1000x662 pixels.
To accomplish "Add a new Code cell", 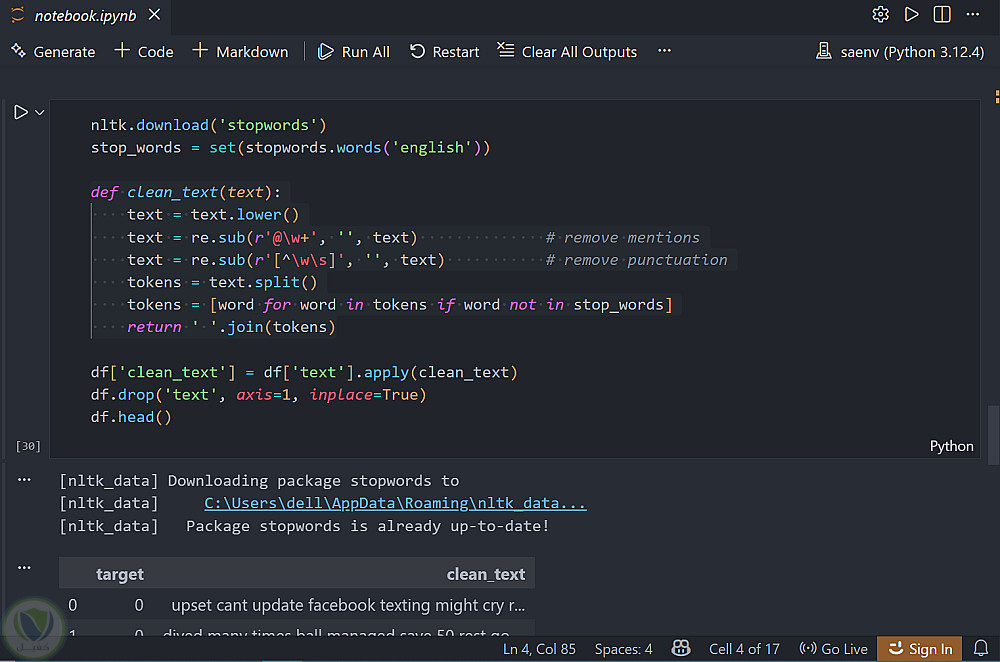I will click(x=144, y=52).
